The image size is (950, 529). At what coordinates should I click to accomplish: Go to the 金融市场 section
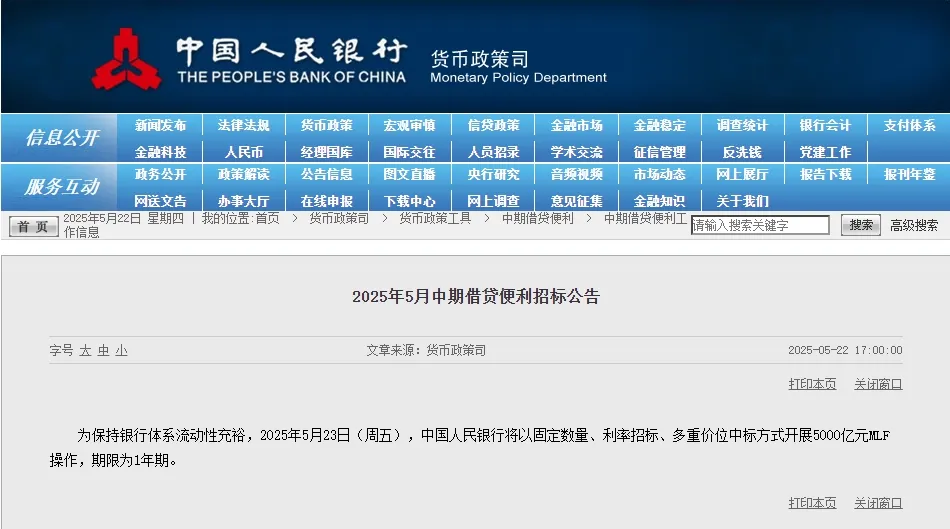click(x=576, y=125)
